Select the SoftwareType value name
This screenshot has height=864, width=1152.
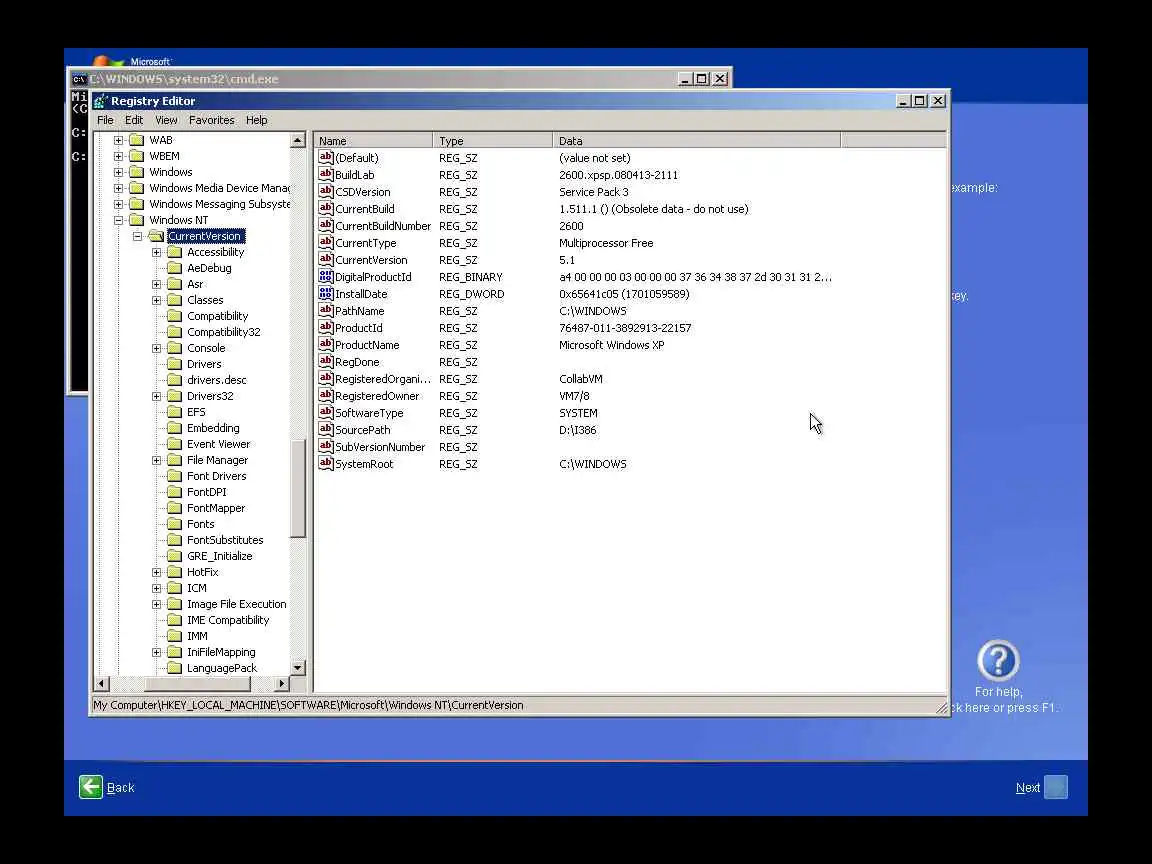(369, 412)
